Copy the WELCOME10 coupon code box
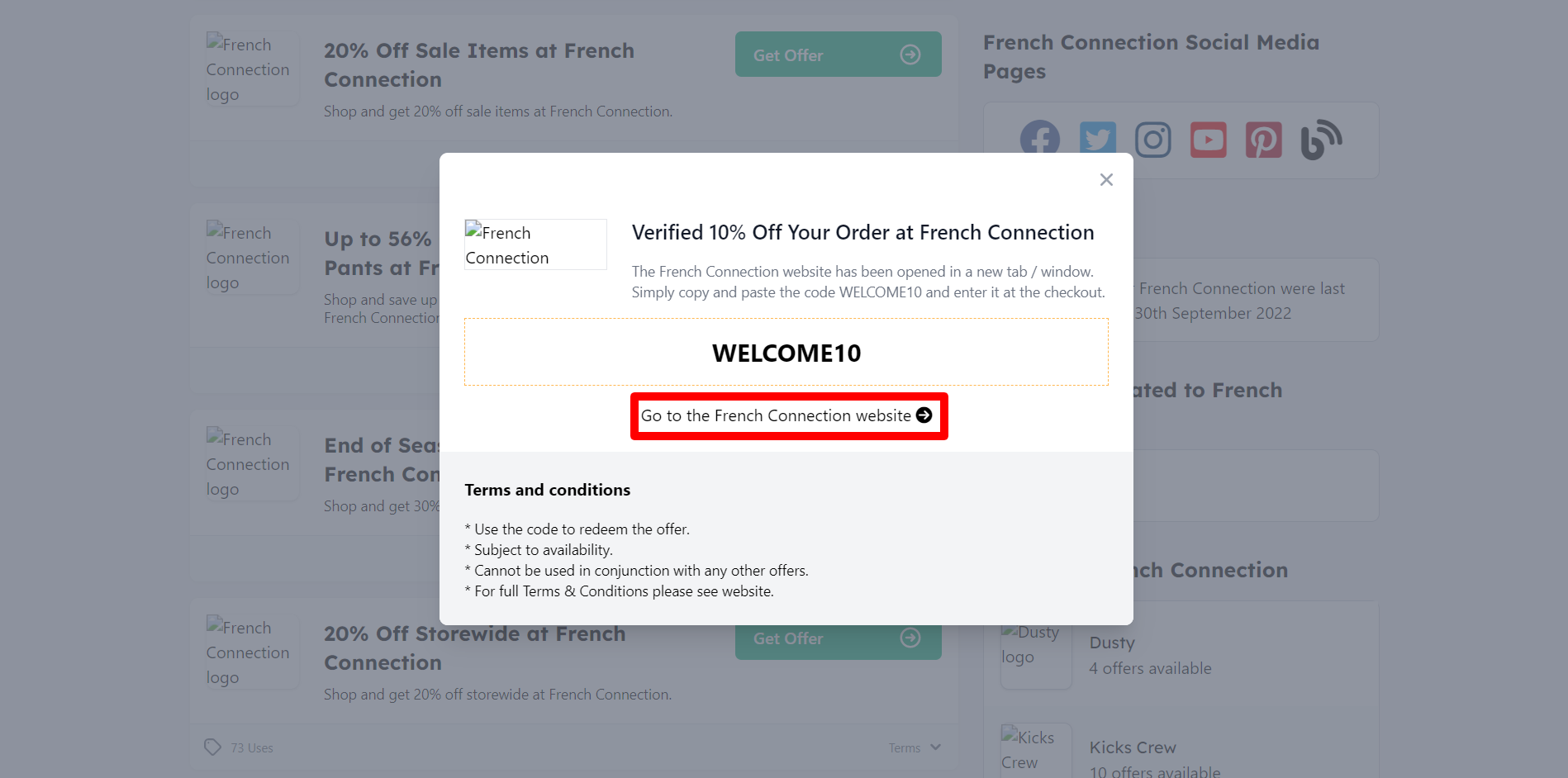Viewport: 1568px width, 778px height. click(x=786, y=353)
